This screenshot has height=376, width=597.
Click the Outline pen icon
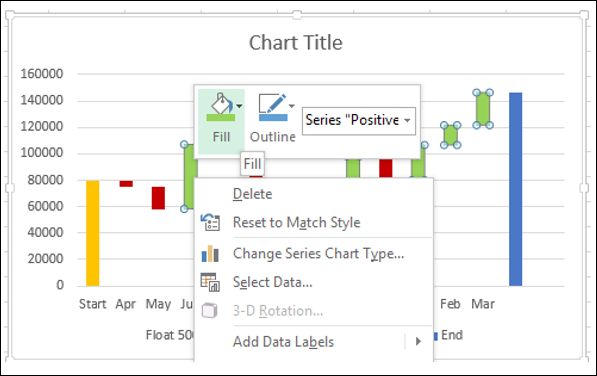pyautogui.click(x=273, y=107)
